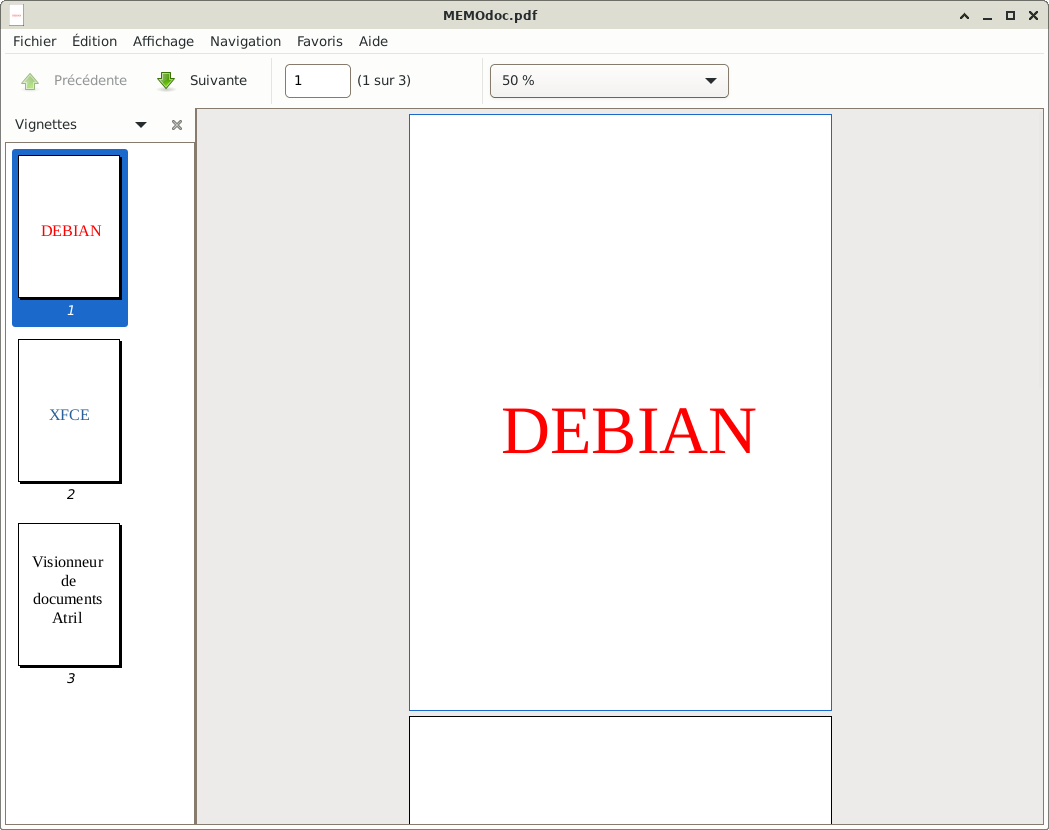Close the MEMOdoc.pdf window
1049x830 pixels.
point(1033,15)
